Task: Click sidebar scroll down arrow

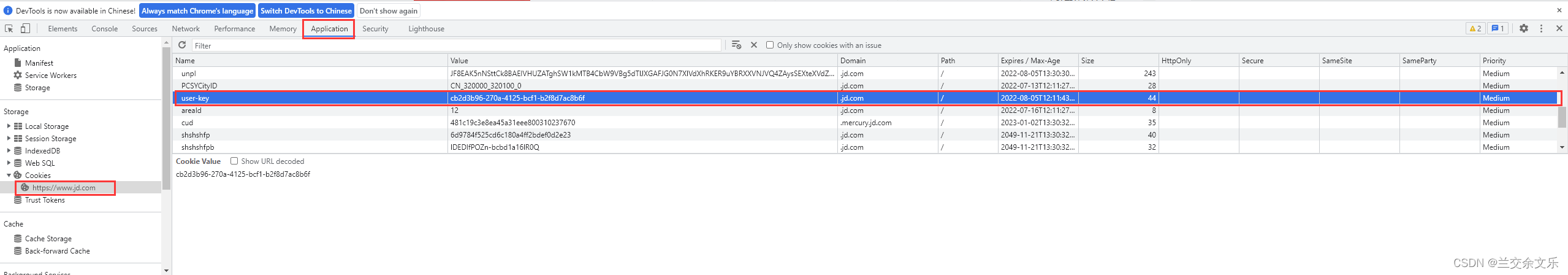Action: click(166, 270)
